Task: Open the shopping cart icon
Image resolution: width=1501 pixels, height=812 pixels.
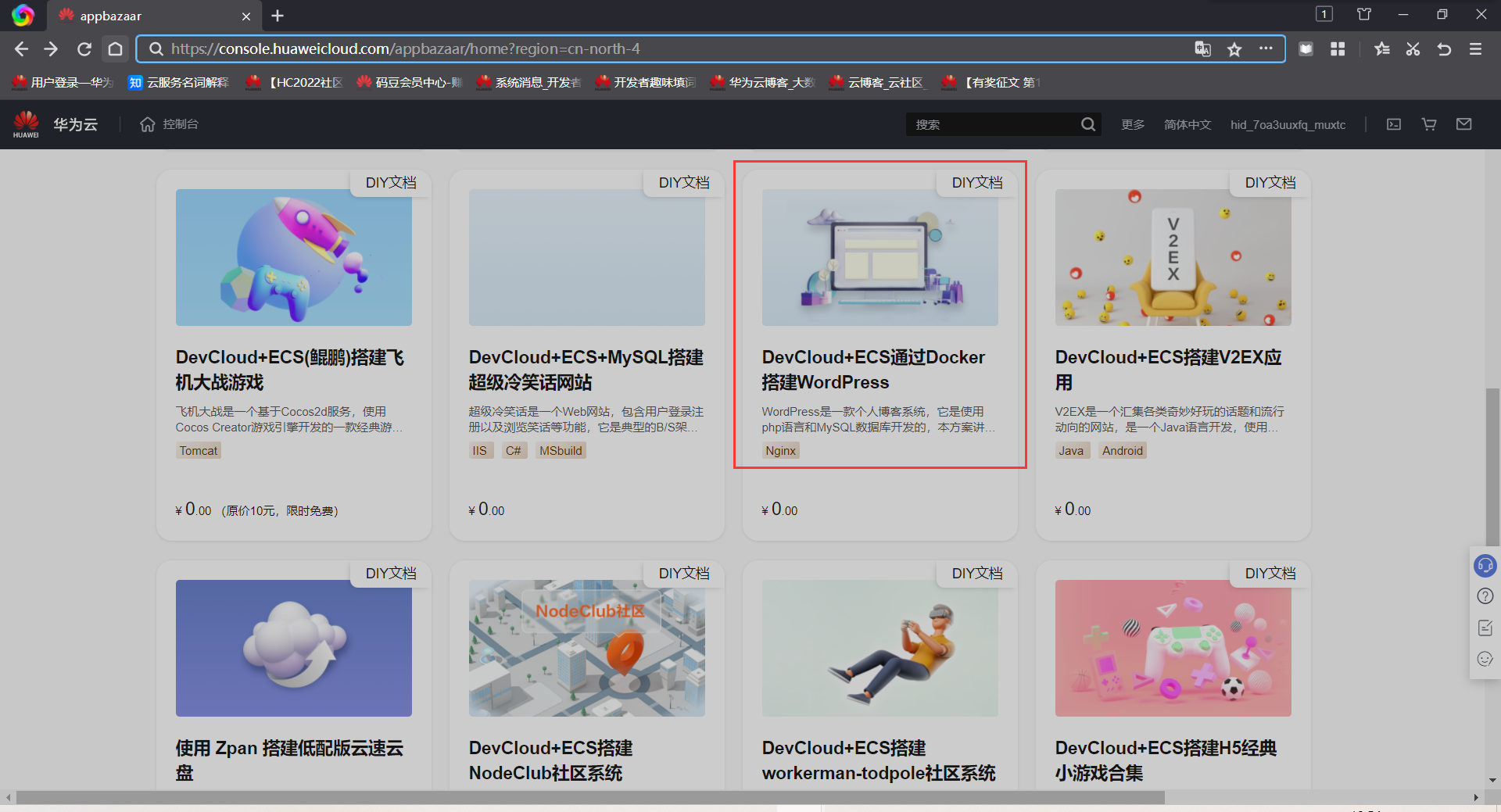Action: [x=1429, y=124]
